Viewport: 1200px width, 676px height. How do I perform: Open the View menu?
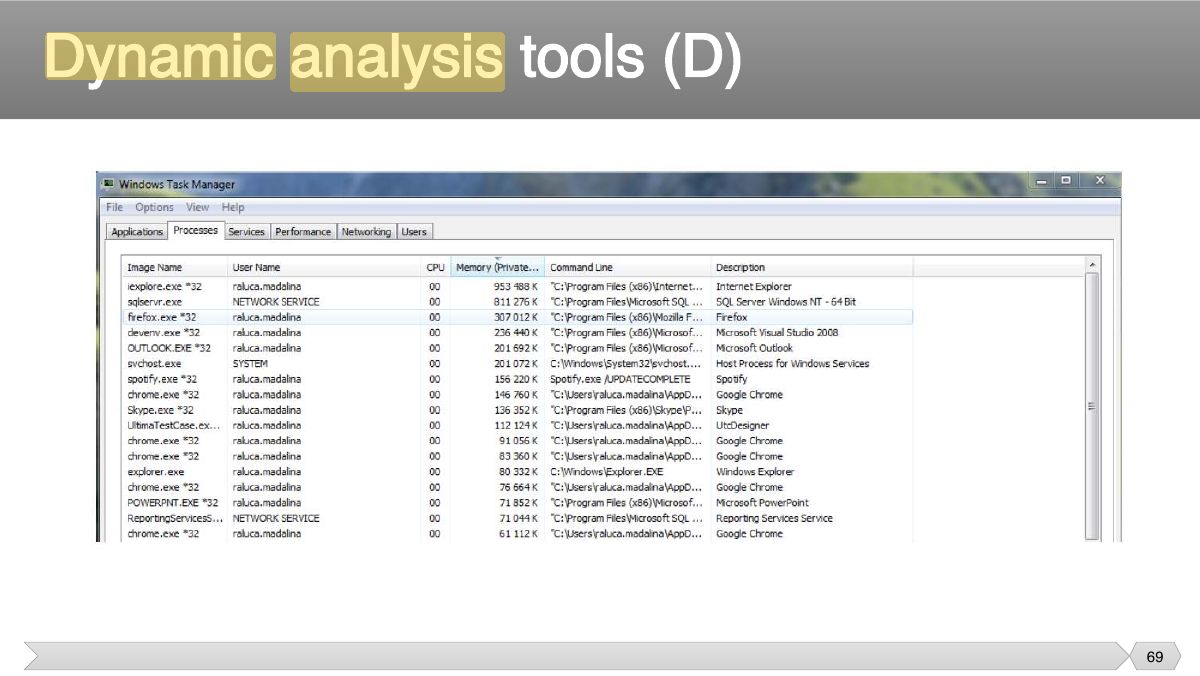tap(198, 207)
